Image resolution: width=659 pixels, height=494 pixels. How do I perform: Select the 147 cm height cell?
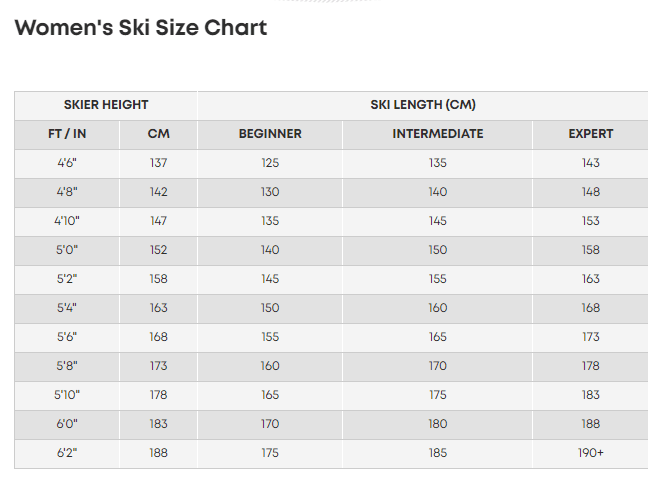point(159,221)
